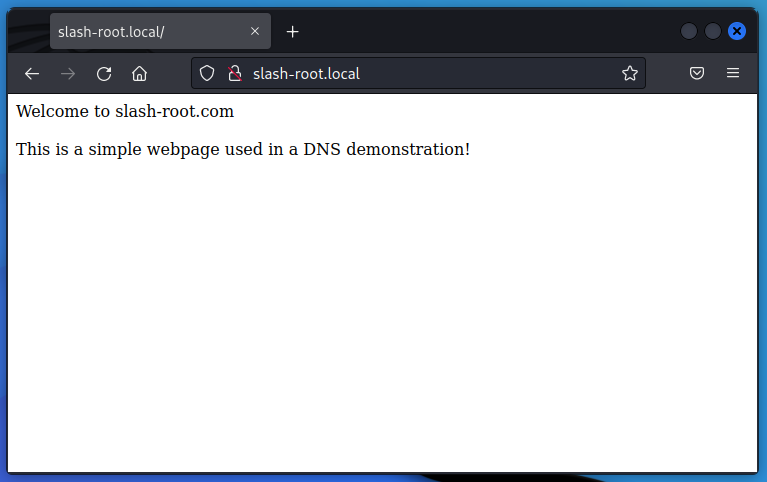Go back to the previous page
This screenshot has width=767, height=482.
point(32,73)
